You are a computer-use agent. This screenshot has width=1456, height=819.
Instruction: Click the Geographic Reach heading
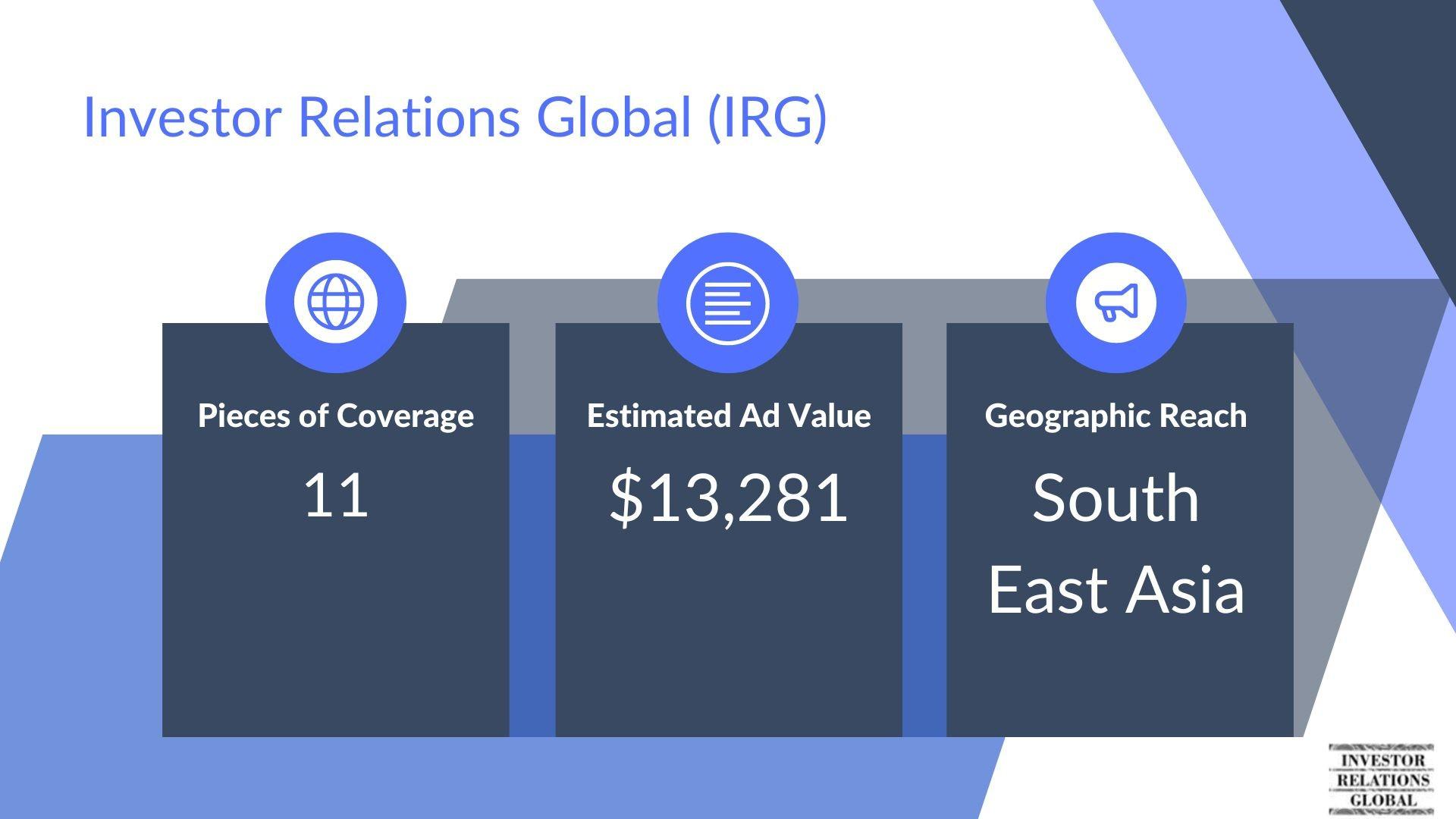1116,416
